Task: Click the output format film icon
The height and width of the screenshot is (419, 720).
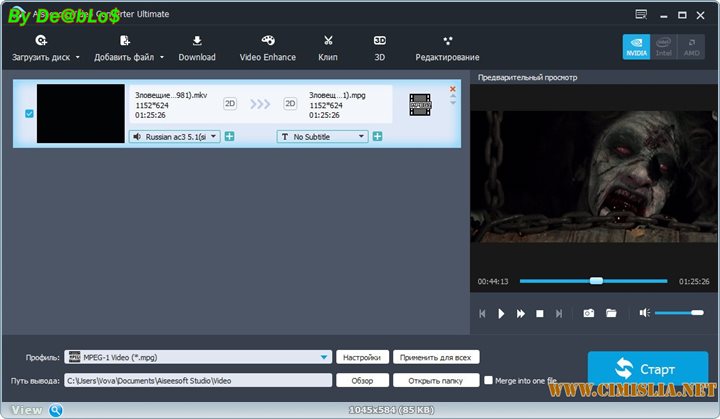Action: tap(420, 103)
